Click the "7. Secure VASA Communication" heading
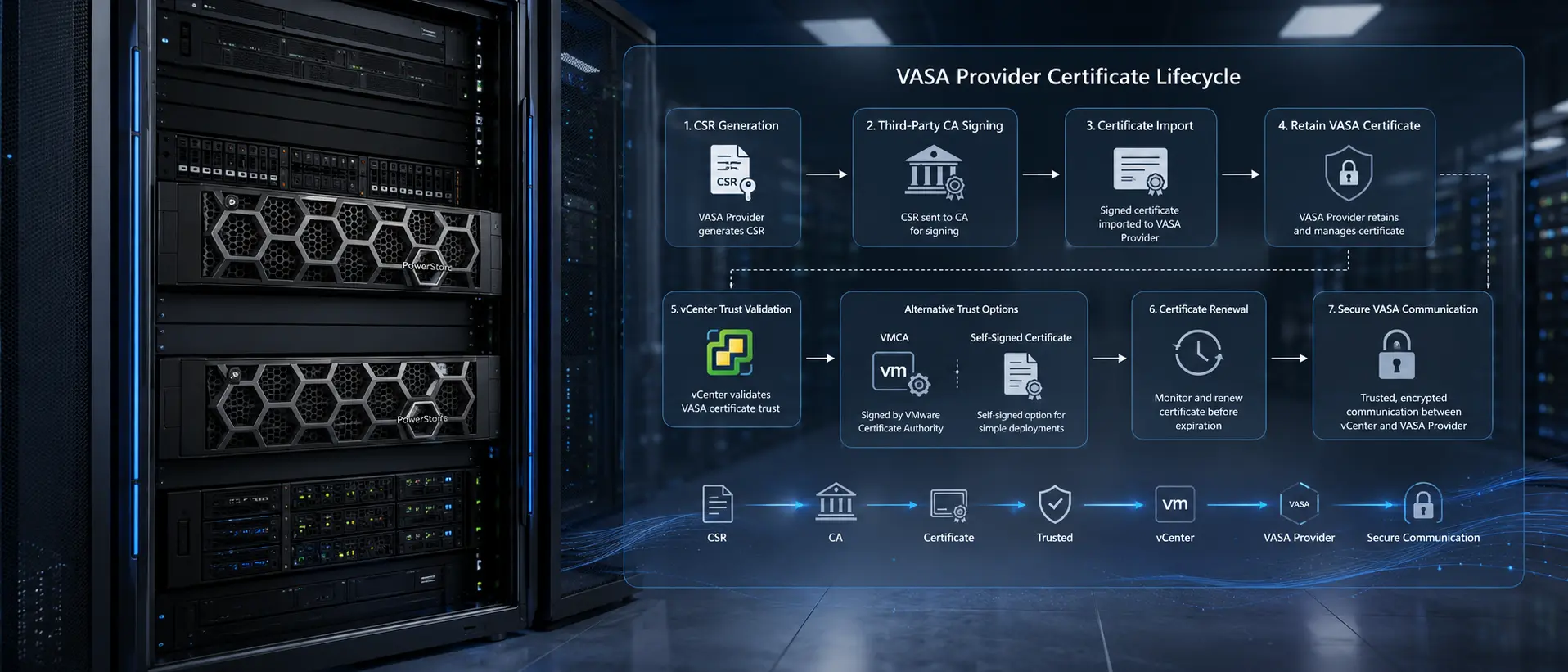1568x672 pixels. coord(1403,309)
